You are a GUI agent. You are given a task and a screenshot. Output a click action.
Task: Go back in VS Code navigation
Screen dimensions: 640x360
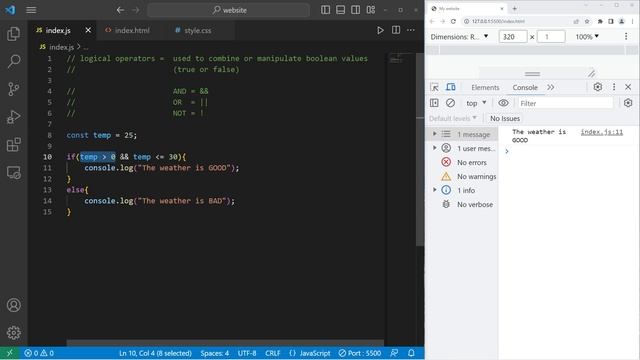click(120, 10)
